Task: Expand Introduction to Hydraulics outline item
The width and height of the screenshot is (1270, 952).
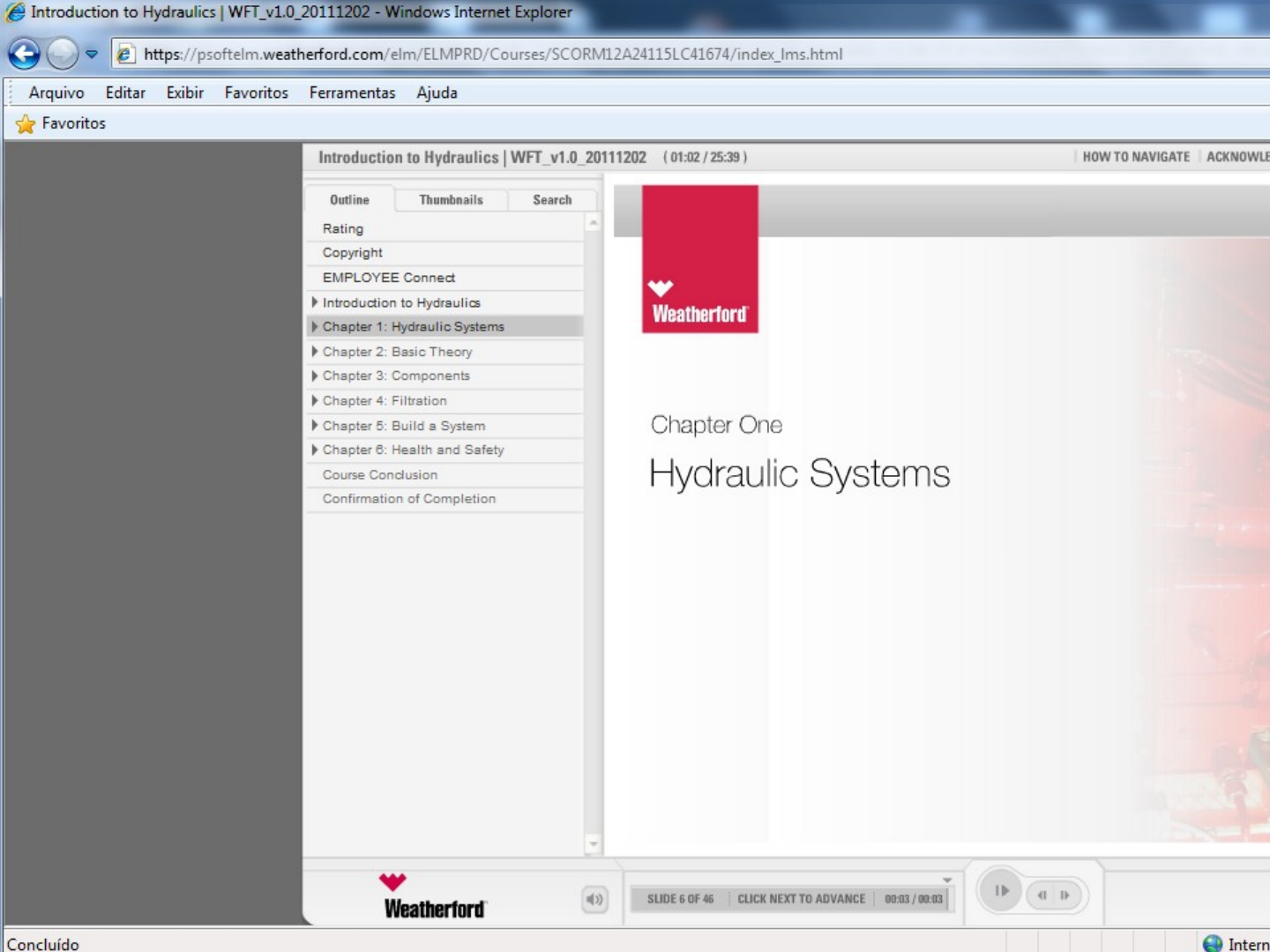Action: point(315,302)
